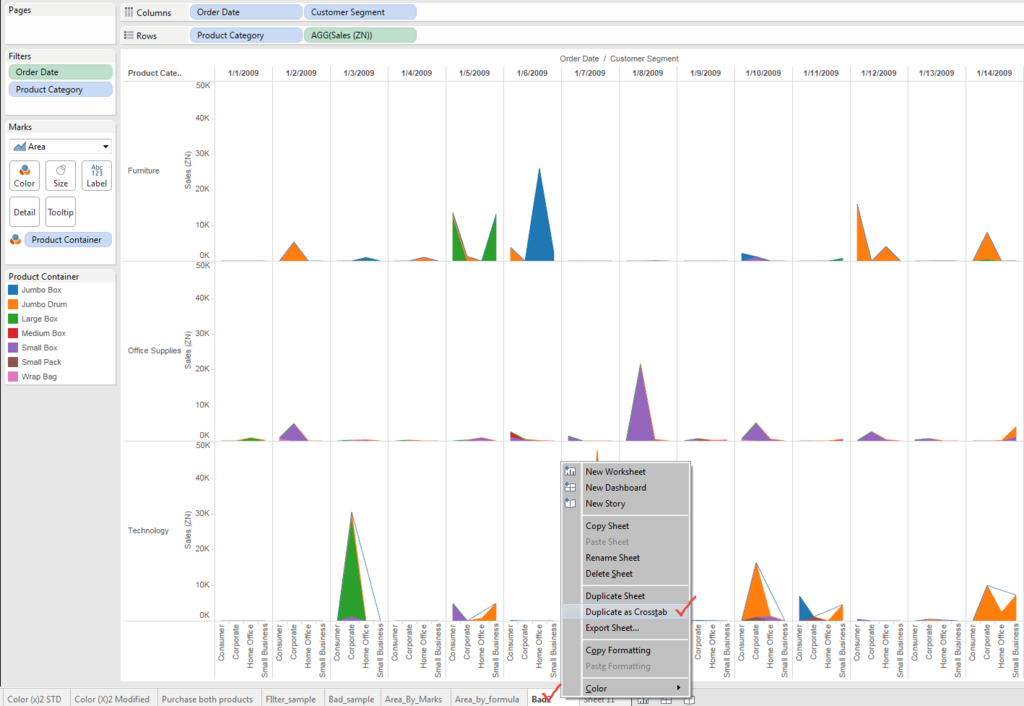
Task: Switch to FIlter_sample tab
Action: point(291,699)
